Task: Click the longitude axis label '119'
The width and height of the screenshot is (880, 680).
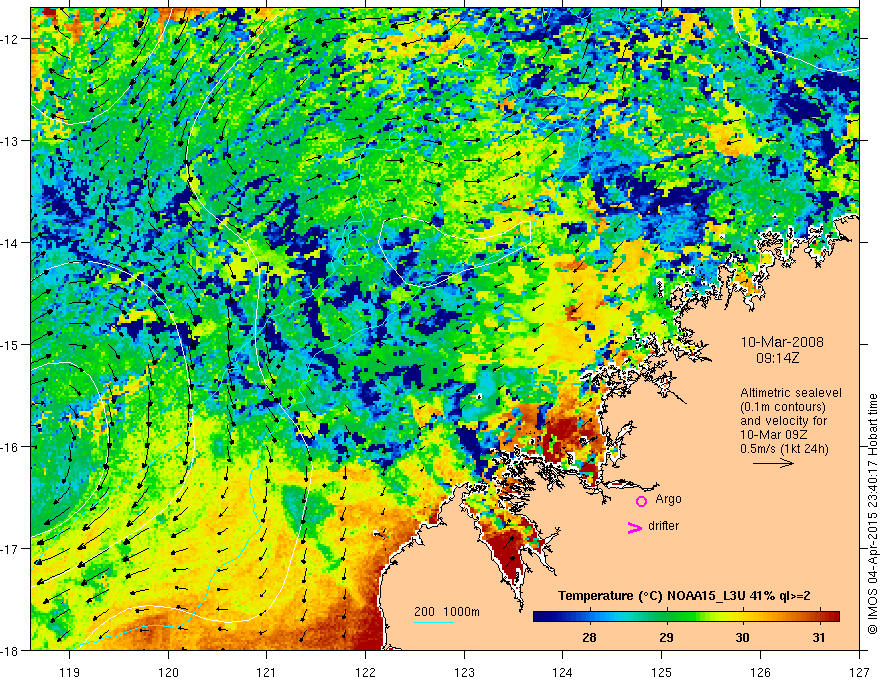Action: click(70, 672)
